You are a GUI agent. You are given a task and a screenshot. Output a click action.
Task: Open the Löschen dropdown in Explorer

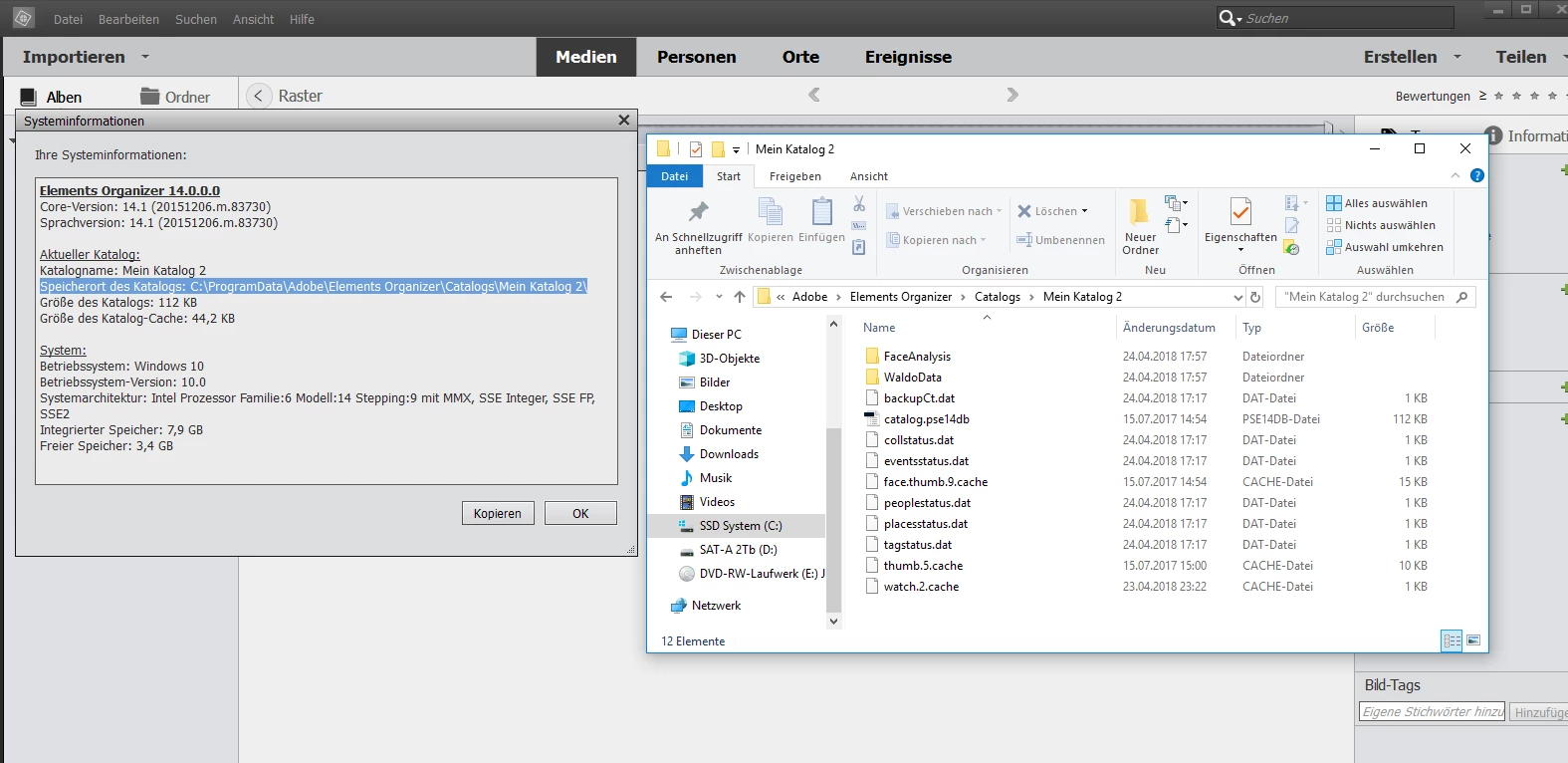1084,211
